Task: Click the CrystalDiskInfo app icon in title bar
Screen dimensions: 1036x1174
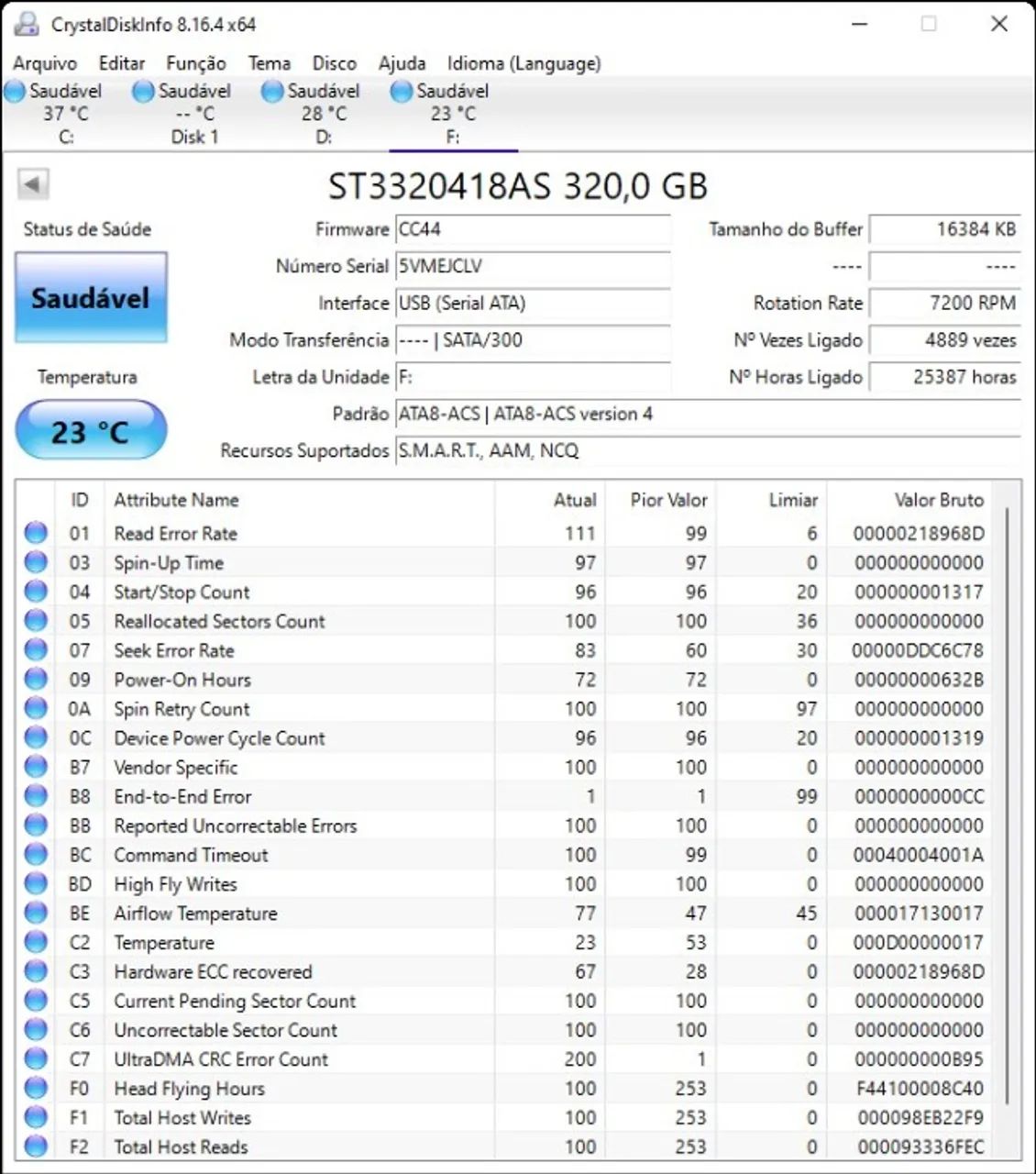Action: 27,24
